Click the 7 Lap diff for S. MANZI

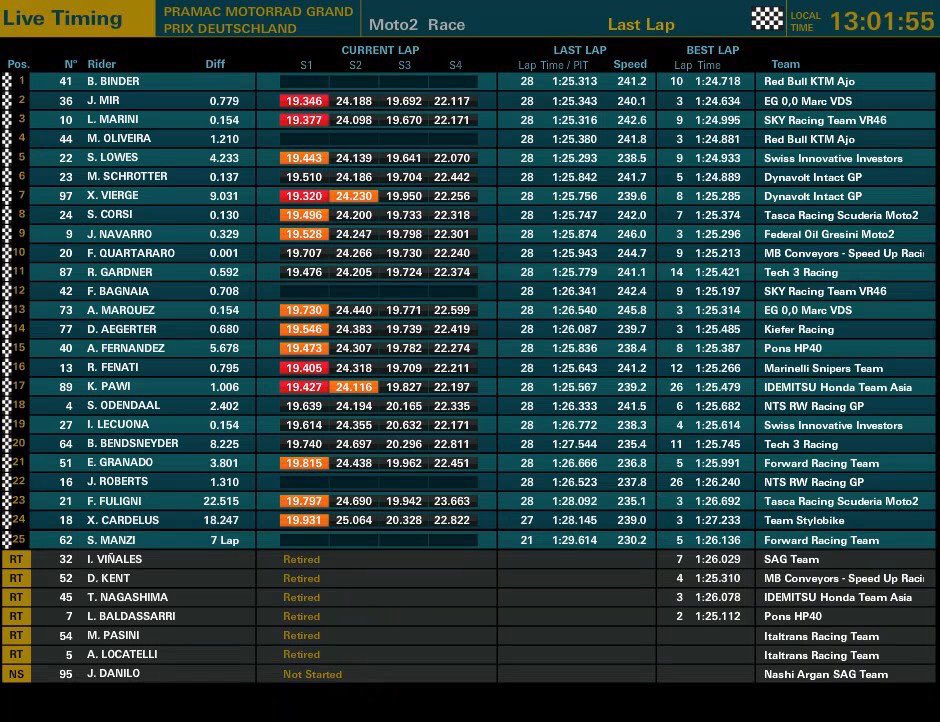click(x=225, y=540)
